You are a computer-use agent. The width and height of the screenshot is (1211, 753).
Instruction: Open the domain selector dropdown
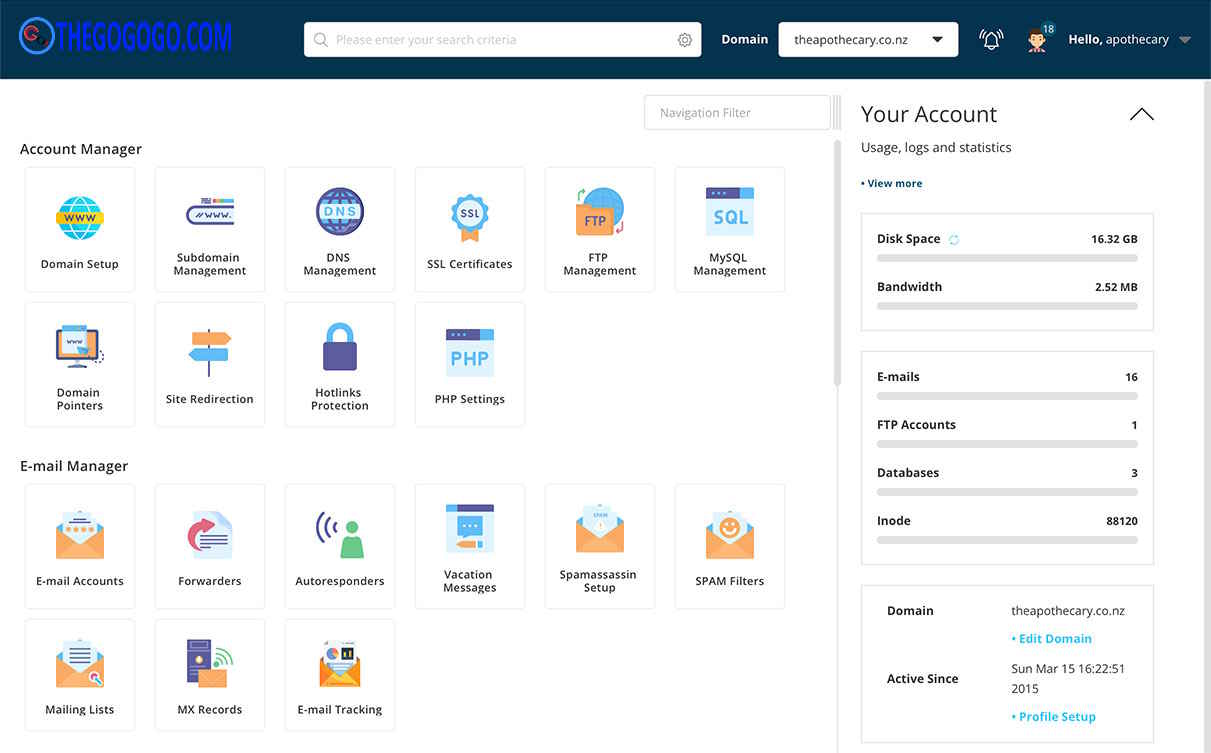[x=937, y=39]
